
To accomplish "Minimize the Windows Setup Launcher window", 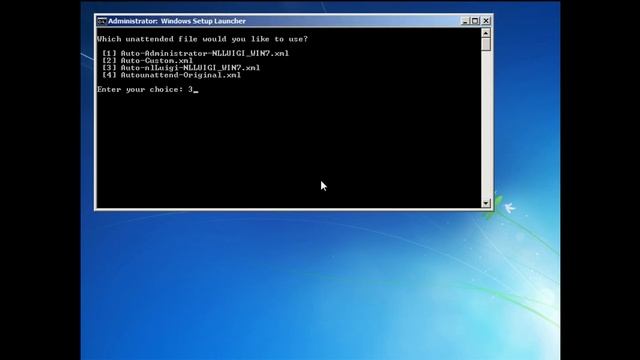I will coord(465,21).
